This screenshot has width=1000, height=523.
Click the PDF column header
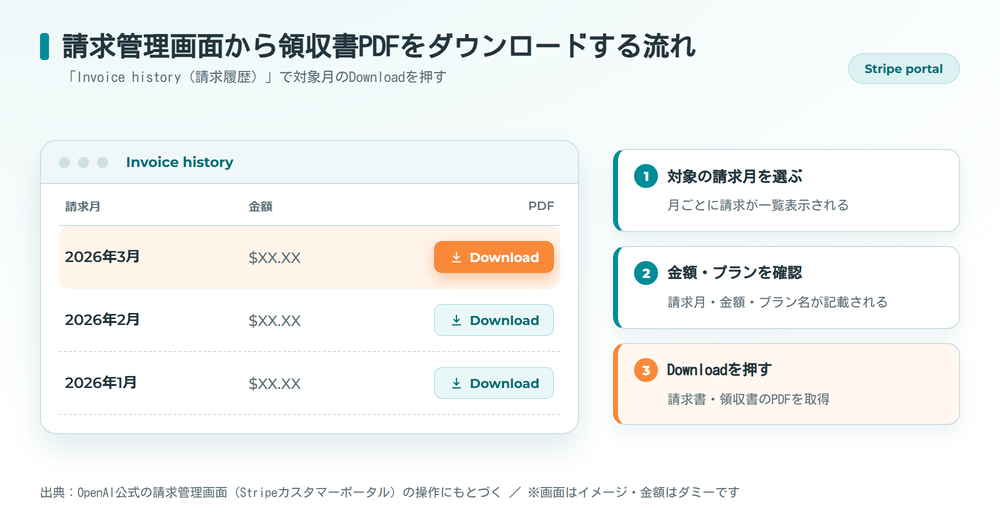(x=541, y=206)
